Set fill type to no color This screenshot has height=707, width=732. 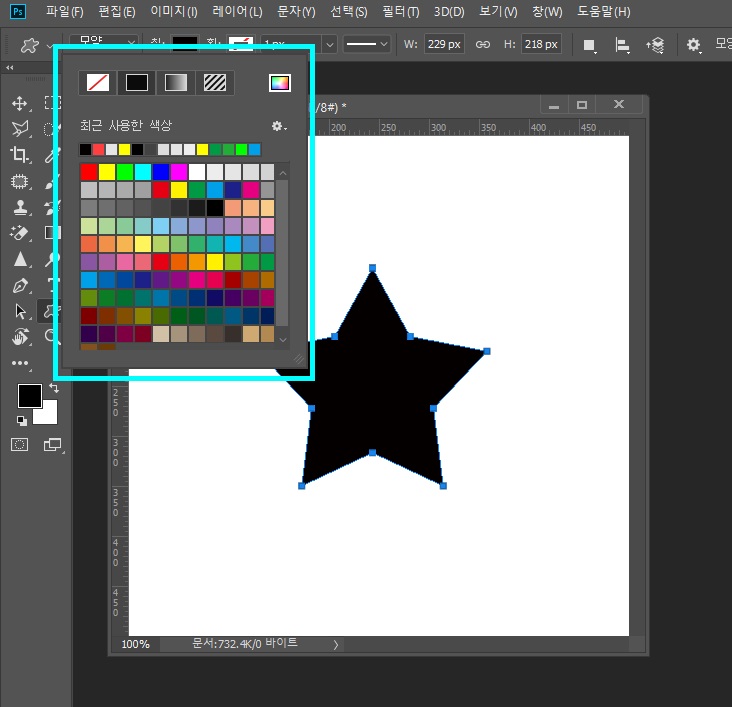click(98, 83)
